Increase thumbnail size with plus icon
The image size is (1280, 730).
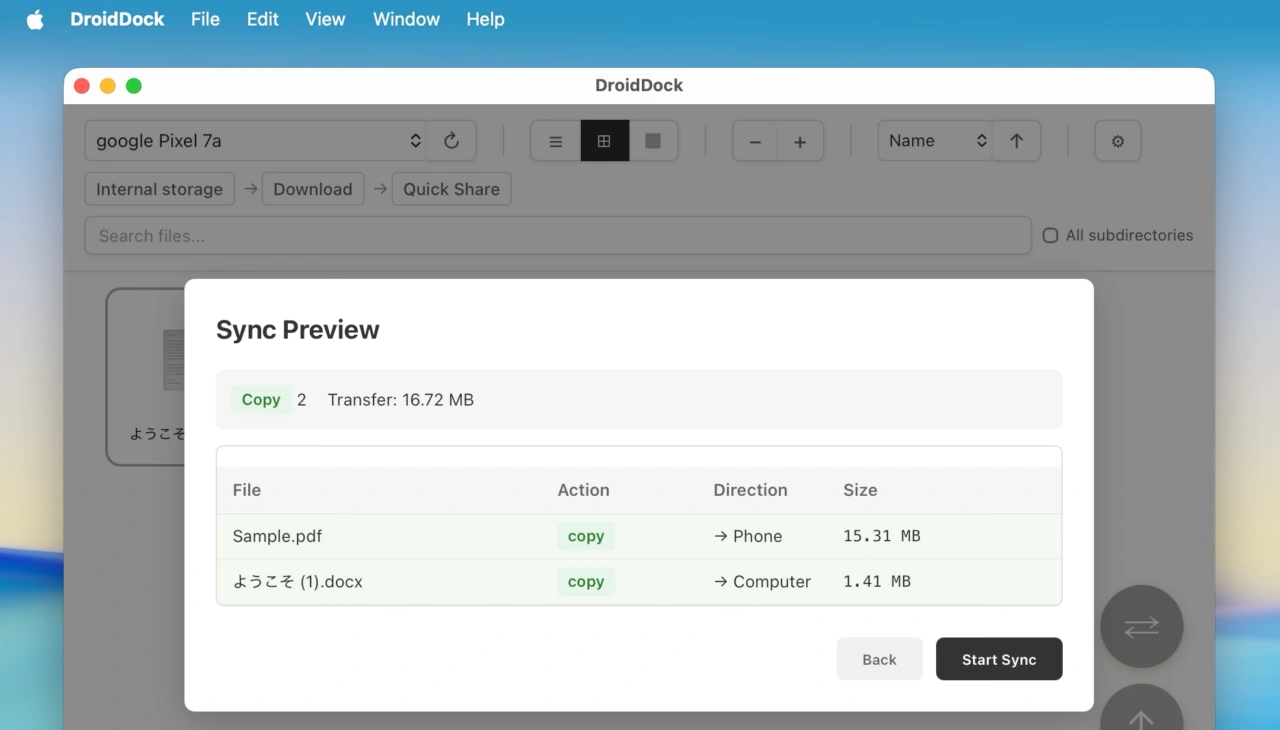(x=800, y=142)
